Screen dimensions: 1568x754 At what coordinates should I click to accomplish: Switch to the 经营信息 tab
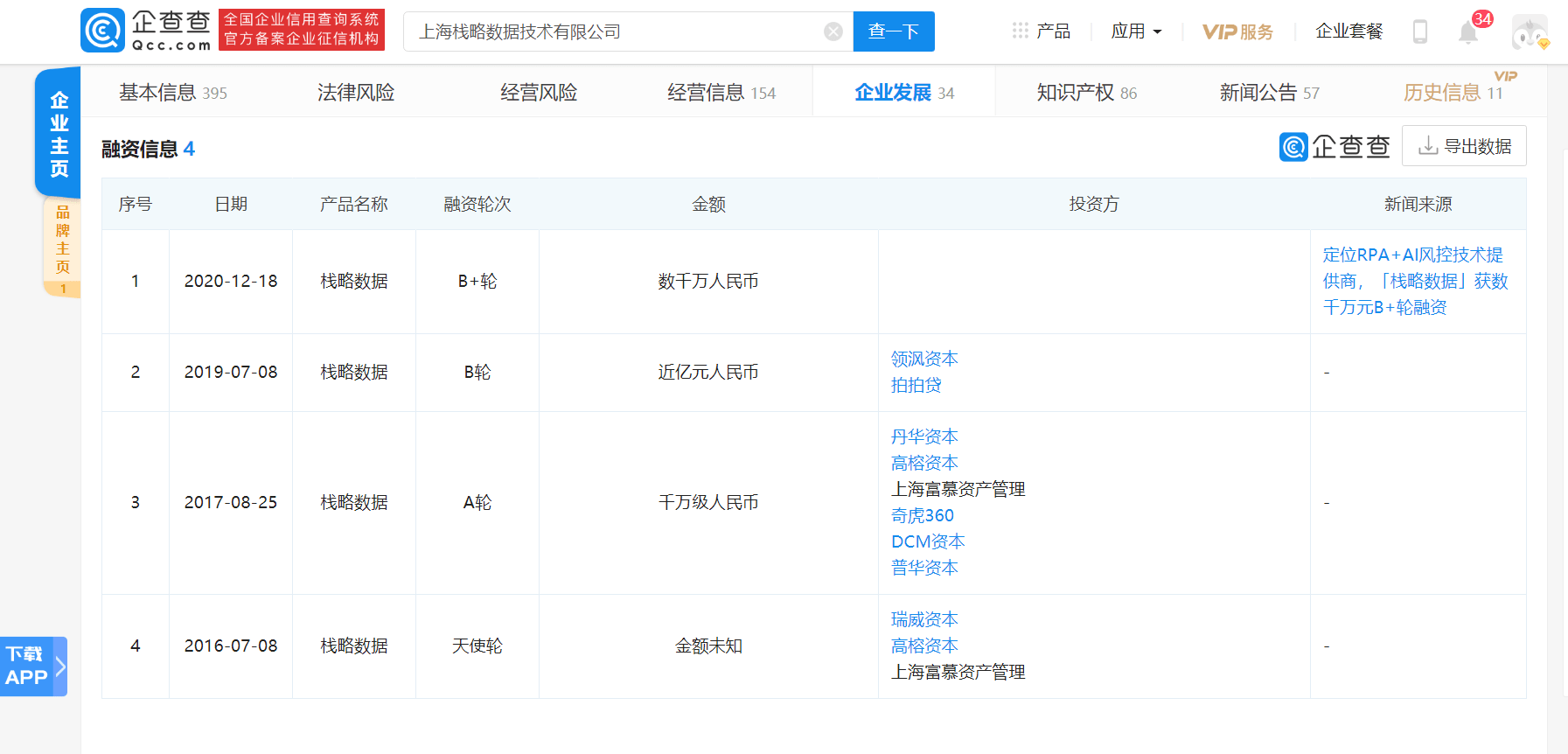(x=721, y=92)
